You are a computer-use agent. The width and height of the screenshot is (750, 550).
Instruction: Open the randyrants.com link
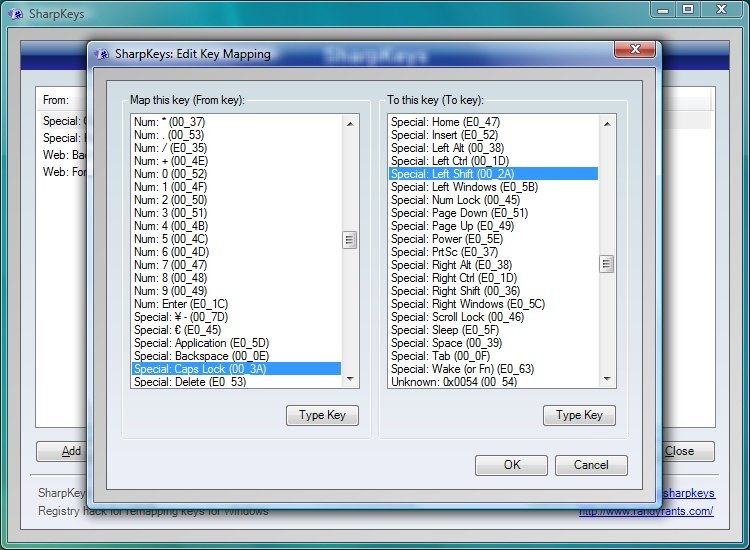click(x=645, y=511)
